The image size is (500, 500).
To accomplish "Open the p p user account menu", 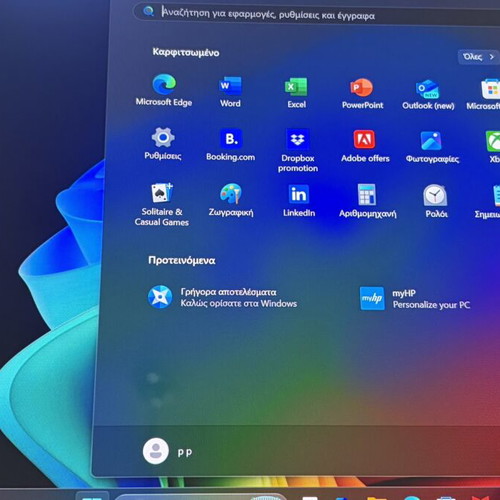I will [x=168, y=452].
